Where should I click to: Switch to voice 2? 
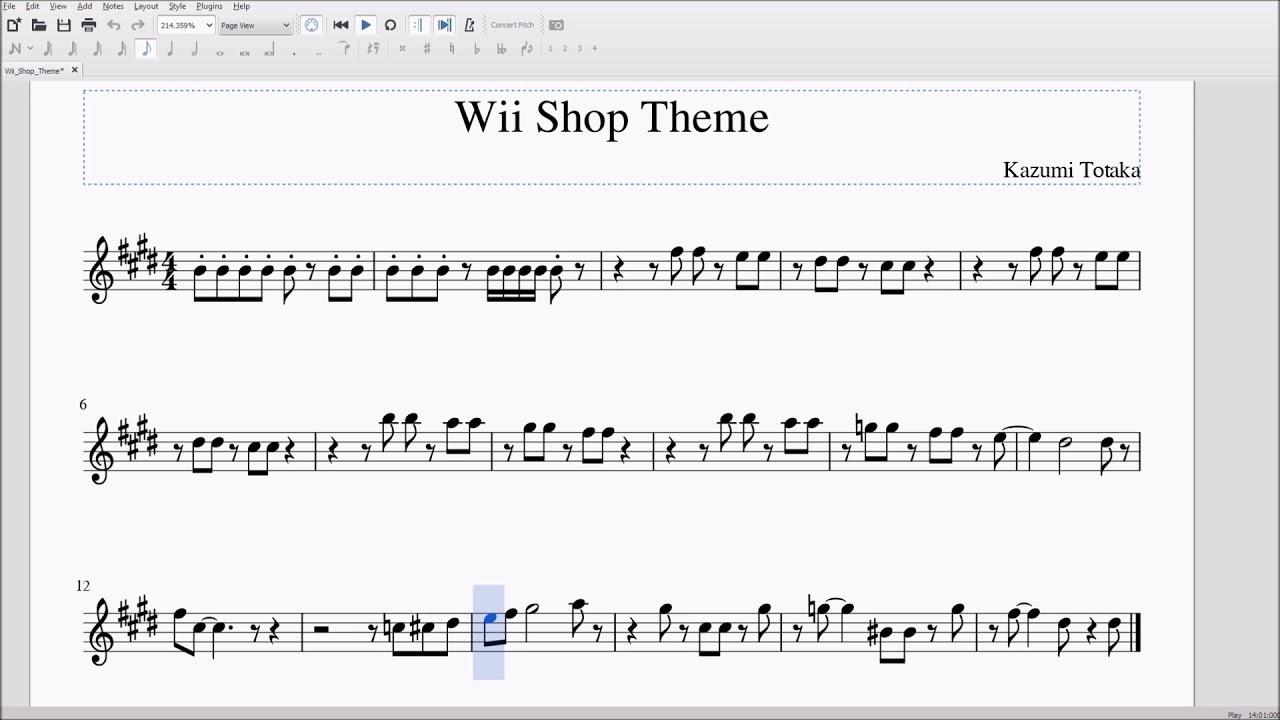(565, 48)
